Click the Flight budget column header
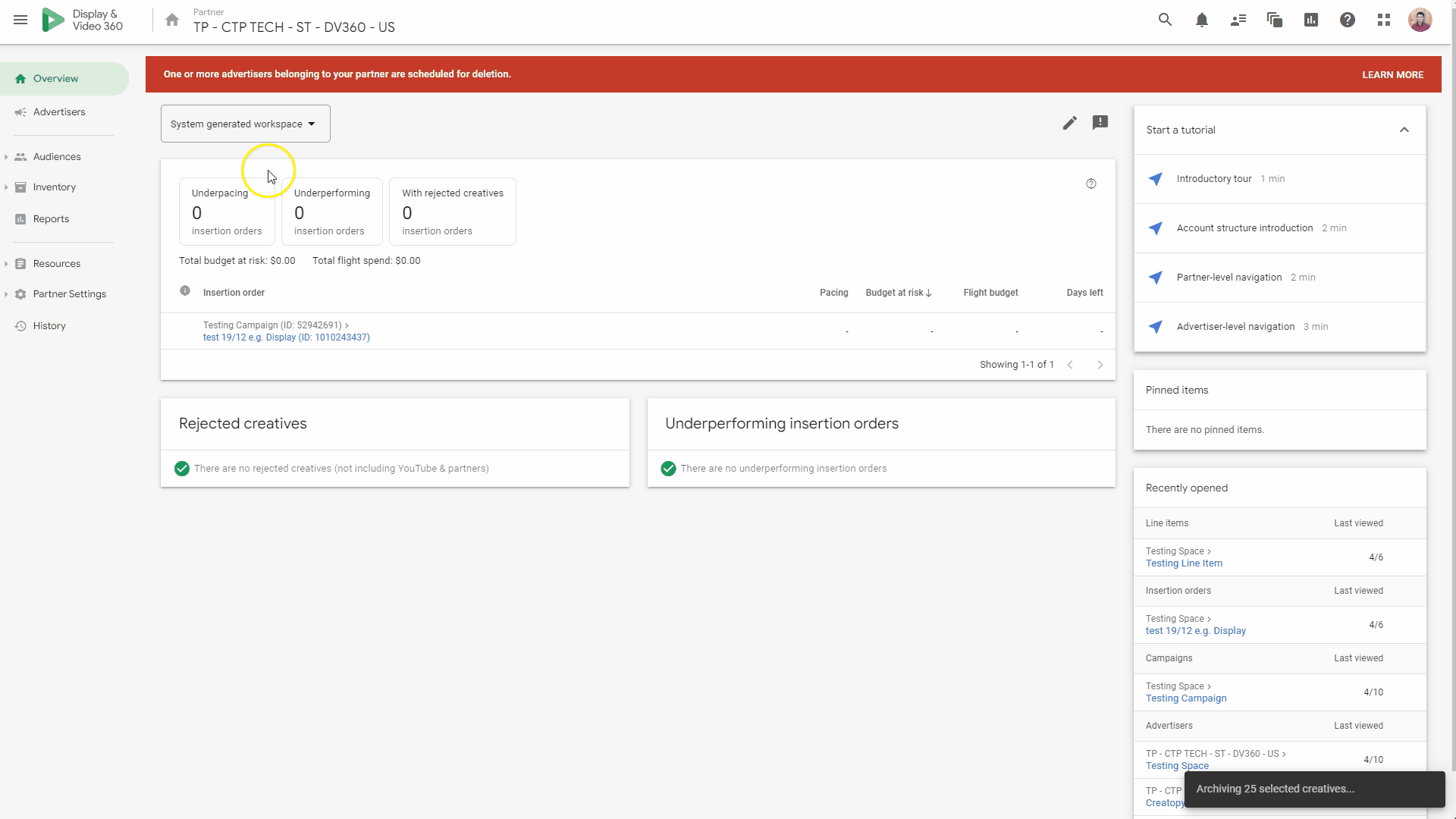Viewport: 1456px width, 819px height. pos(990,293)
